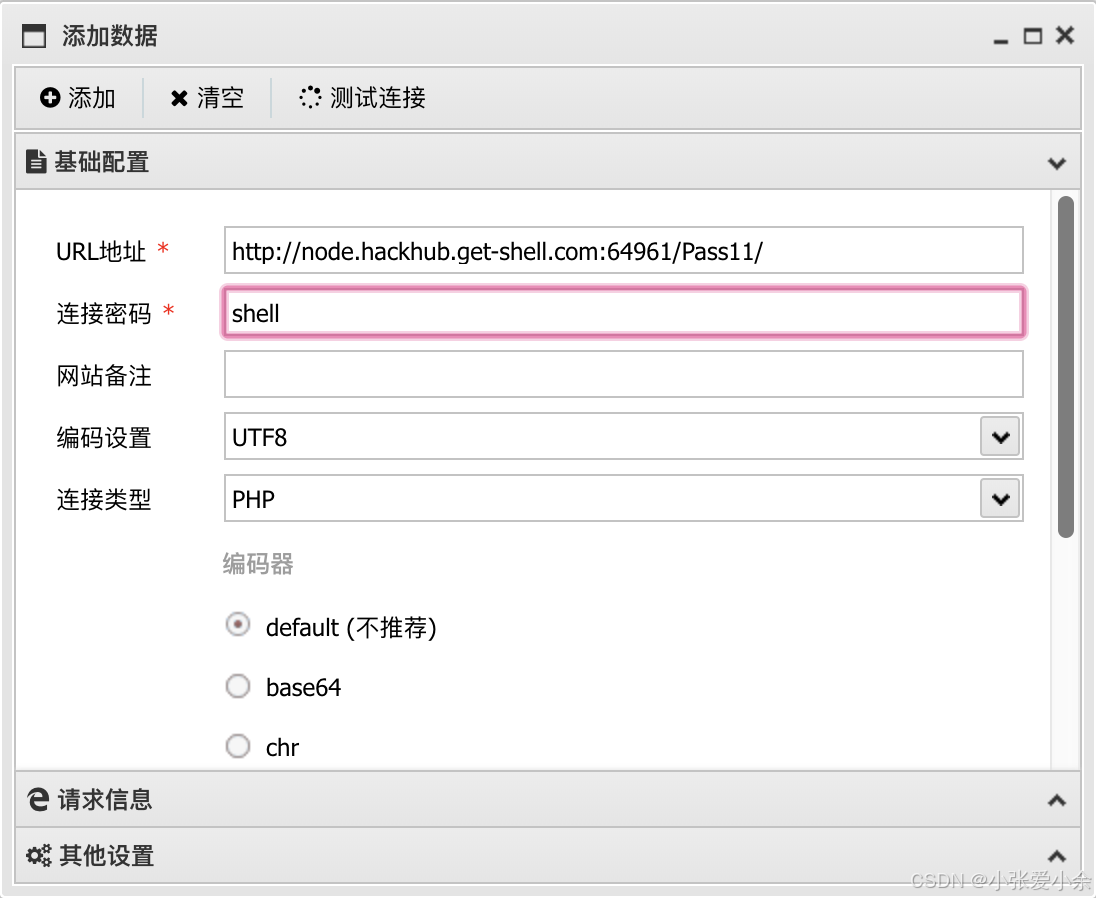This screenshot has width=1096, height=898.
Task: Click the 编码器 label text
Action: point(258,563)
